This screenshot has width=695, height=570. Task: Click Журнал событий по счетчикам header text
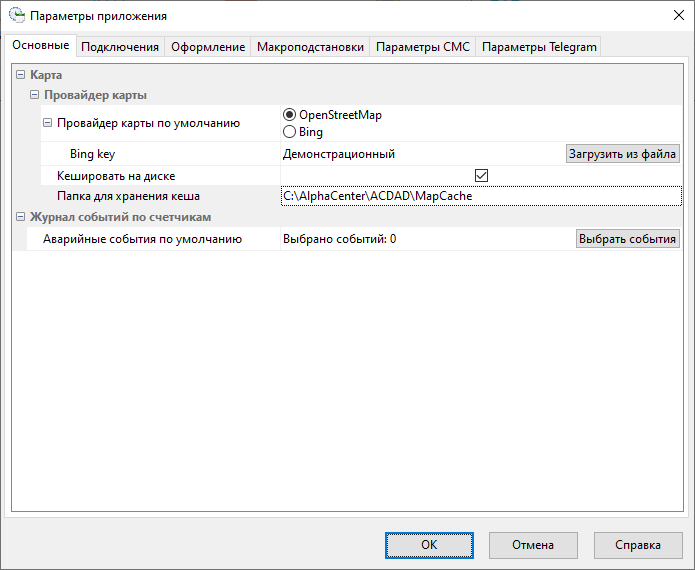pyautogui.click(x=121, y=217)
